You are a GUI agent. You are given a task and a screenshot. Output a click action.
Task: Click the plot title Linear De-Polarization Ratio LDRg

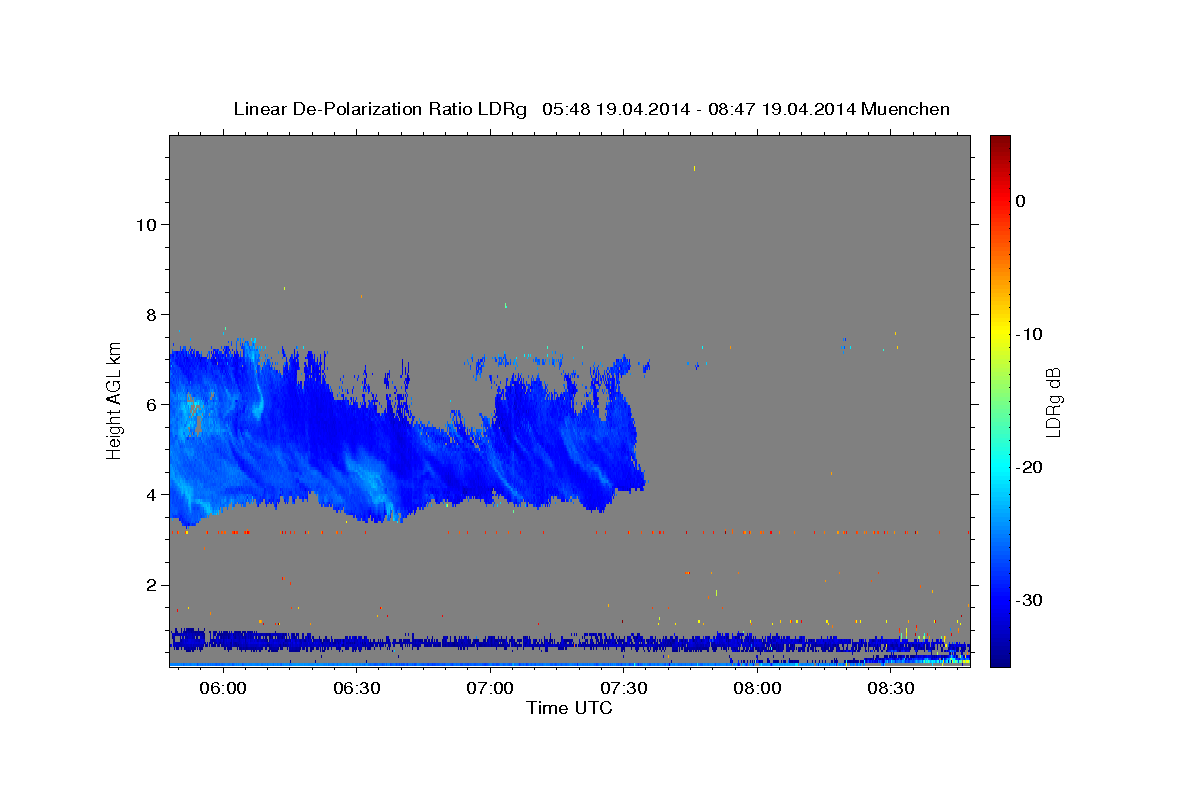click(380, 109)
